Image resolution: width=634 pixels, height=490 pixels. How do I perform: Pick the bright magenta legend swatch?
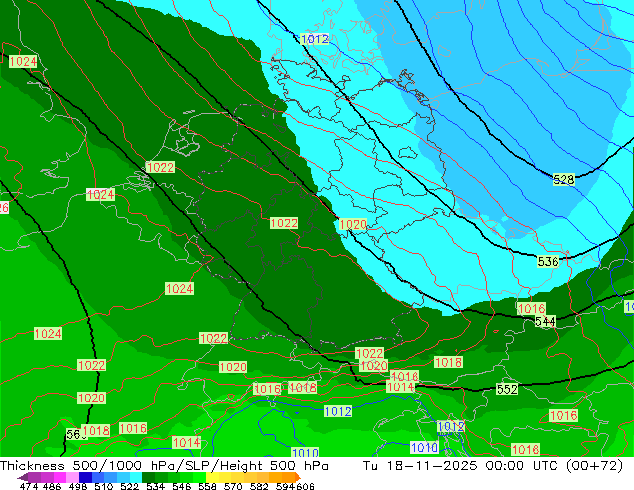60,477
